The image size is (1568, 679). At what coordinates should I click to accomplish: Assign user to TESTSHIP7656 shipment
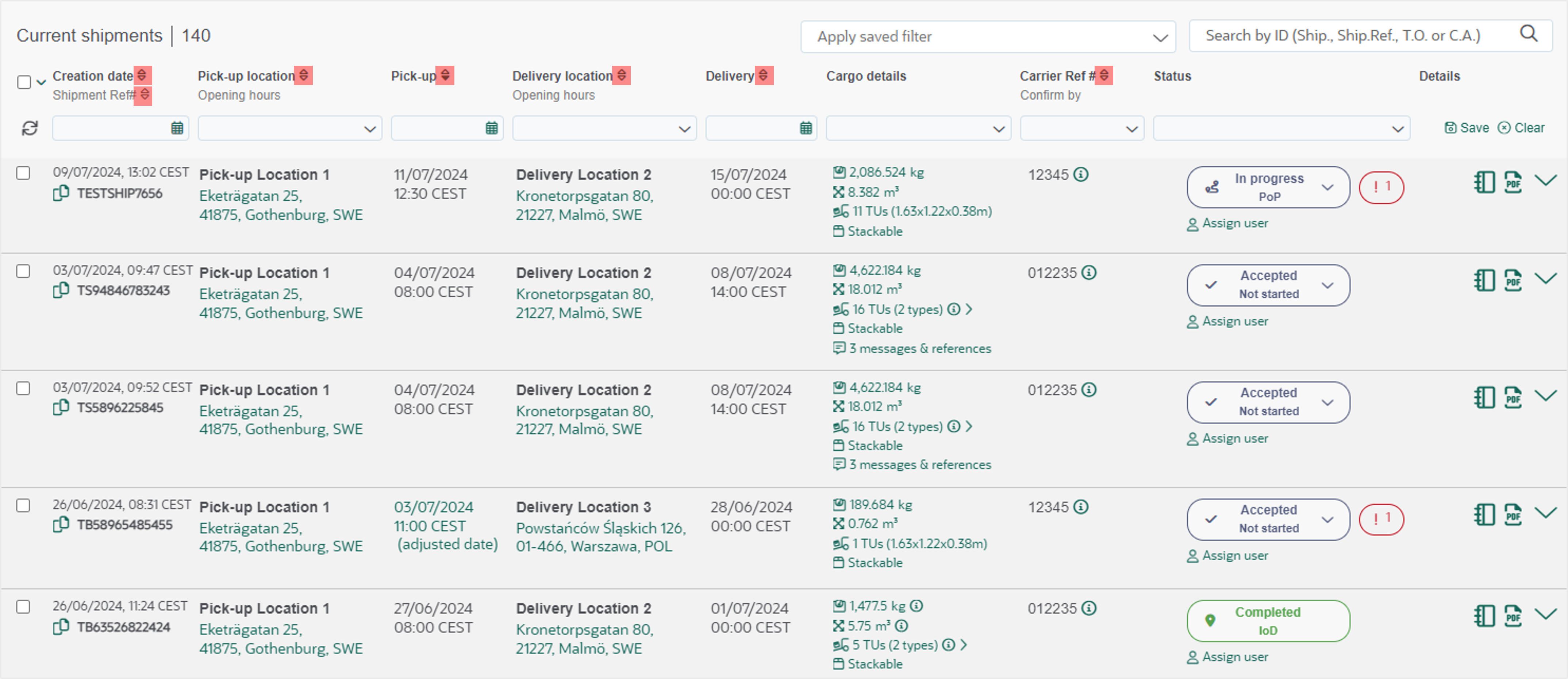click(1228, 223)
